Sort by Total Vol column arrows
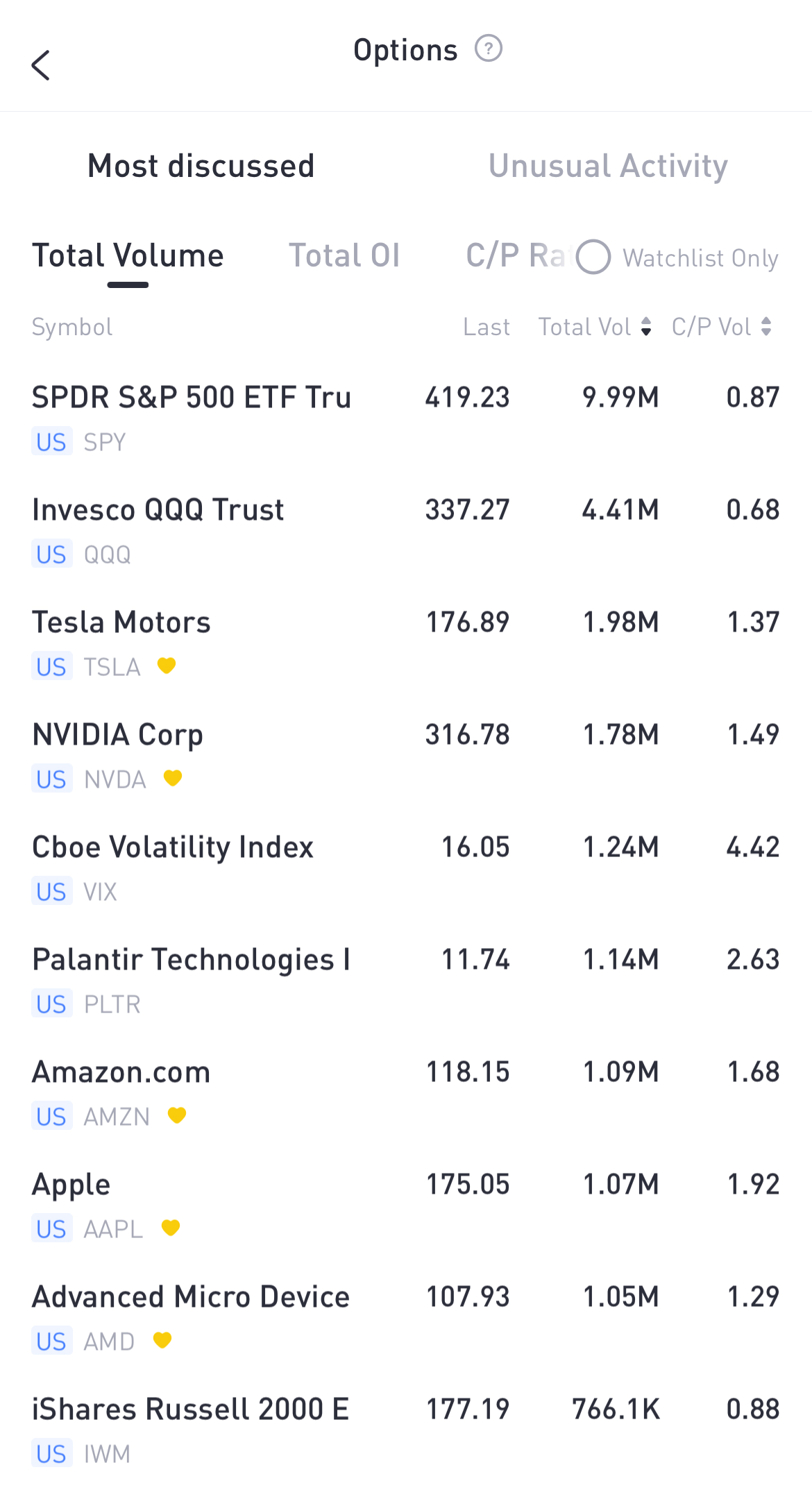 646,327
